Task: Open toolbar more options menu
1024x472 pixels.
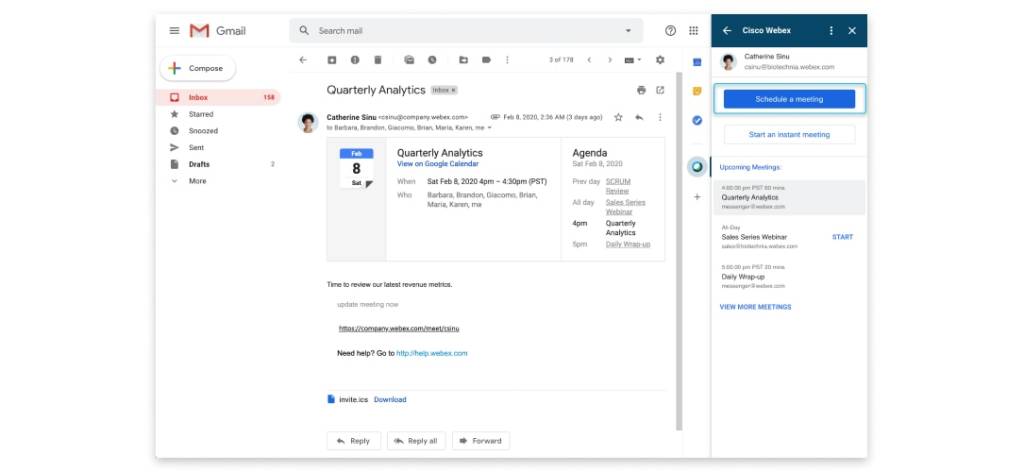Action: point(507,59)
